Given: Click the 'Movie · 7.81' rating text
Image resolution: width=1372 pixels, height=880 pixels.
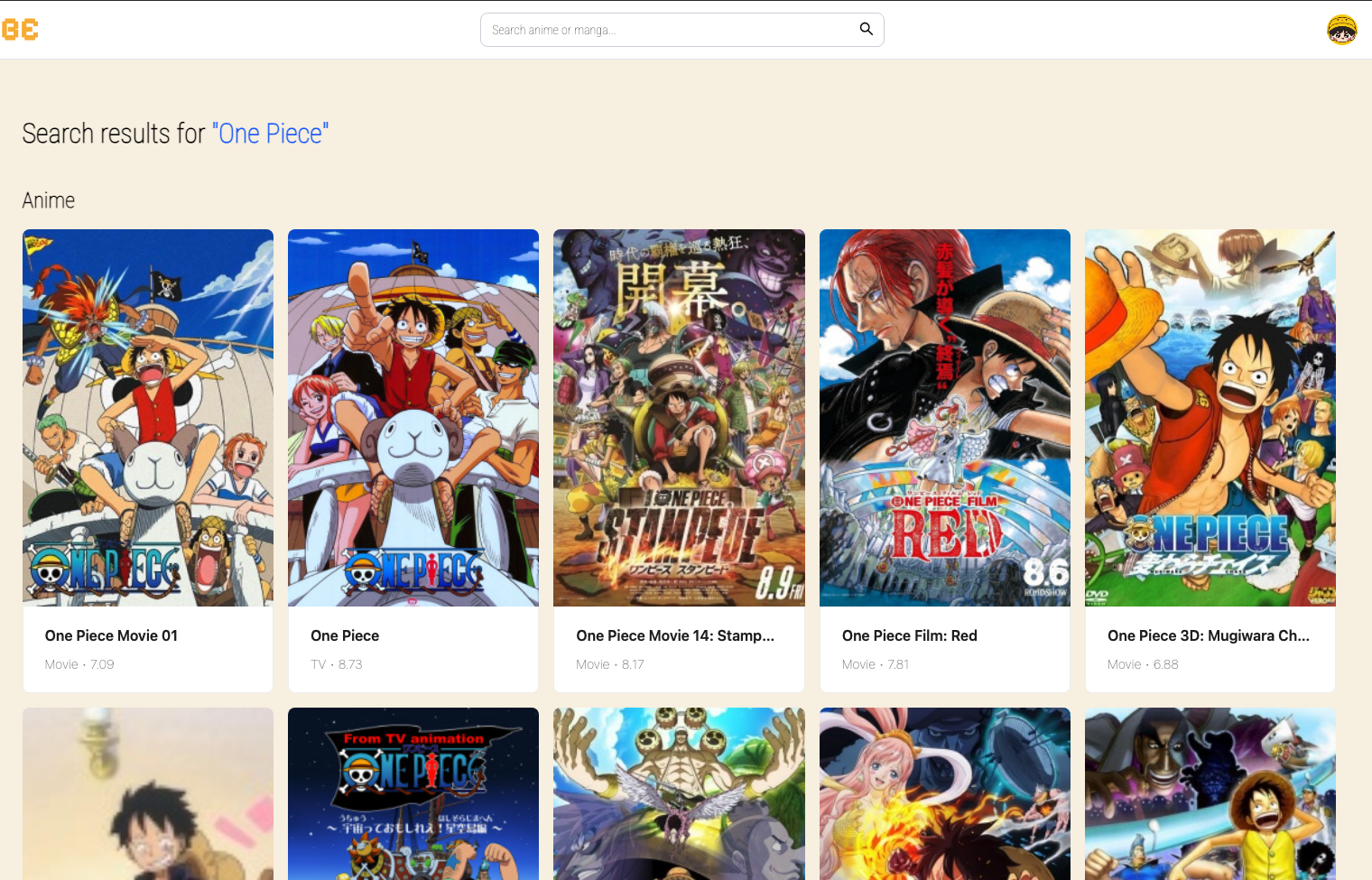Looking at the screenshot, I should 876,664.
